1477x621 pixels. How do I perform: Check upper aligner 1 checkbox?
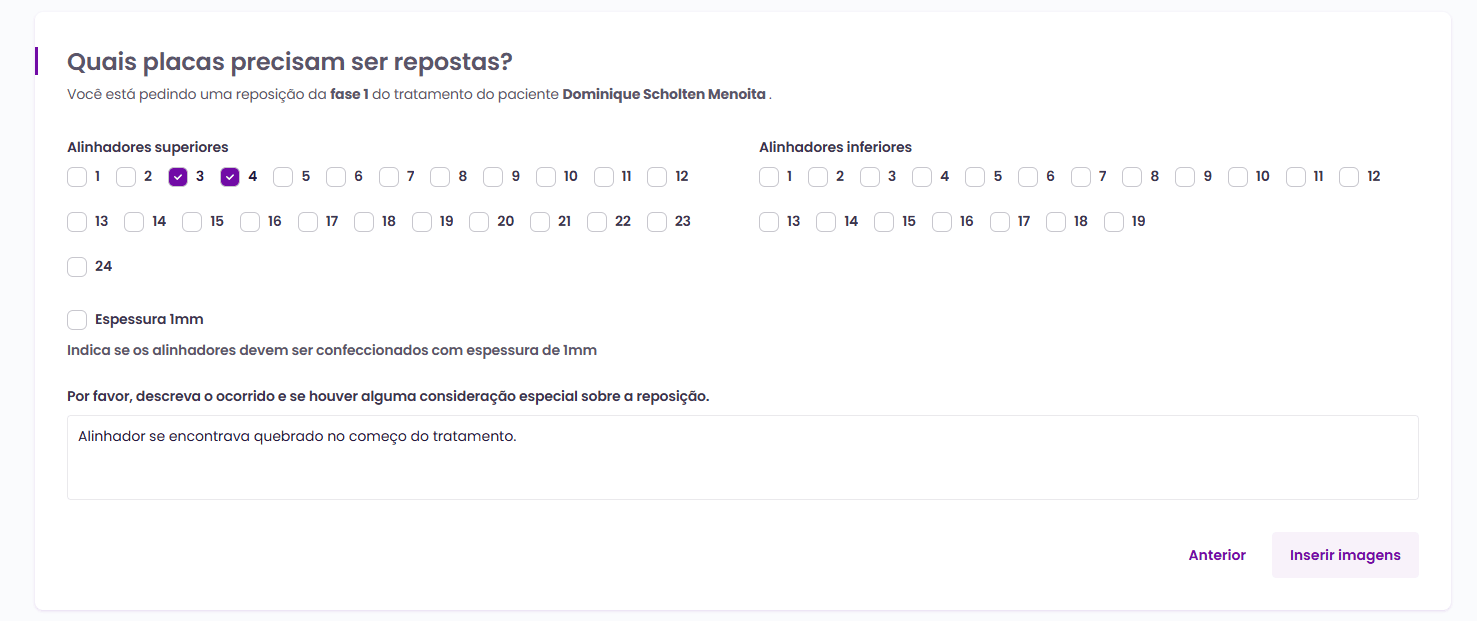[x=77, y=177]
